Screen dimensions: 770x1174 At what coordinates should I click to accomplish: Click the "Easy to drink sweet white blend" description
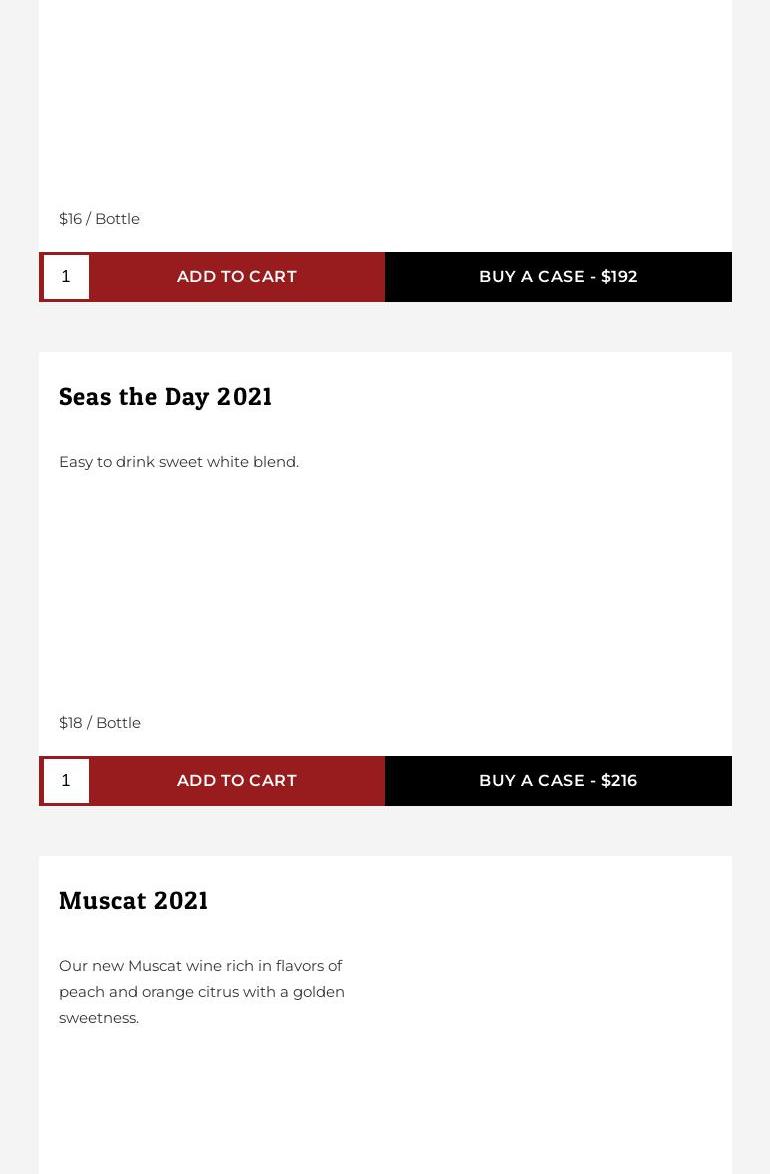pos(178,462)
